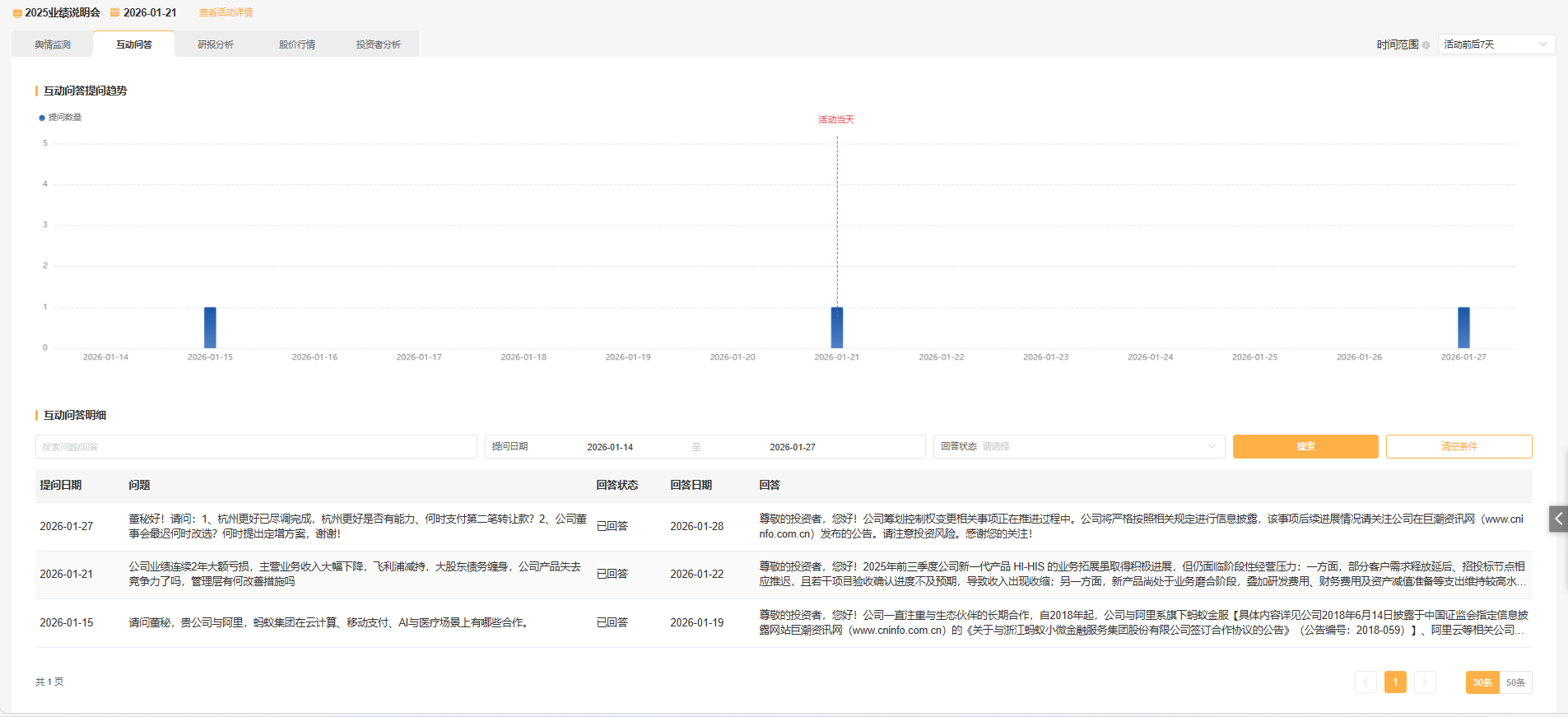Set page size to 30条

click(x=1482, y=682)
